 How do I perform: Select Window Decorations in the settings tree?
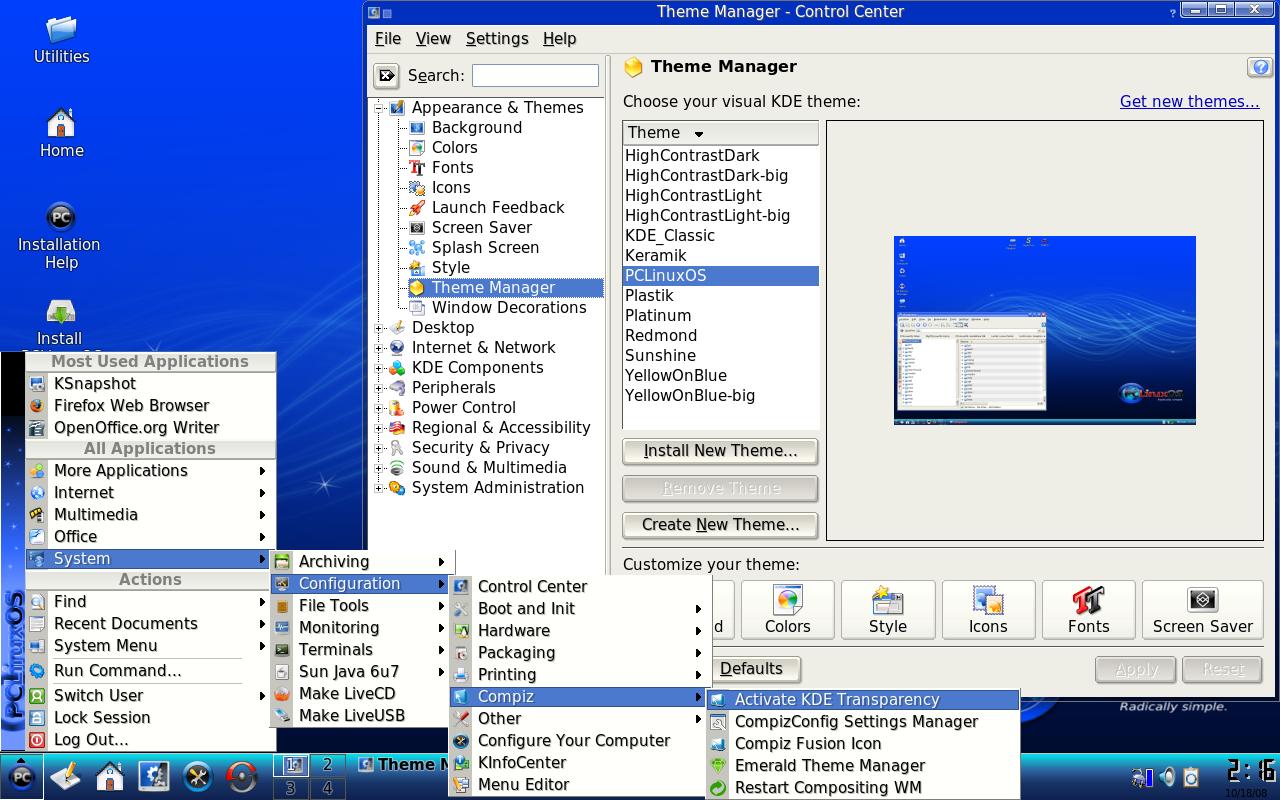point(509,308)
